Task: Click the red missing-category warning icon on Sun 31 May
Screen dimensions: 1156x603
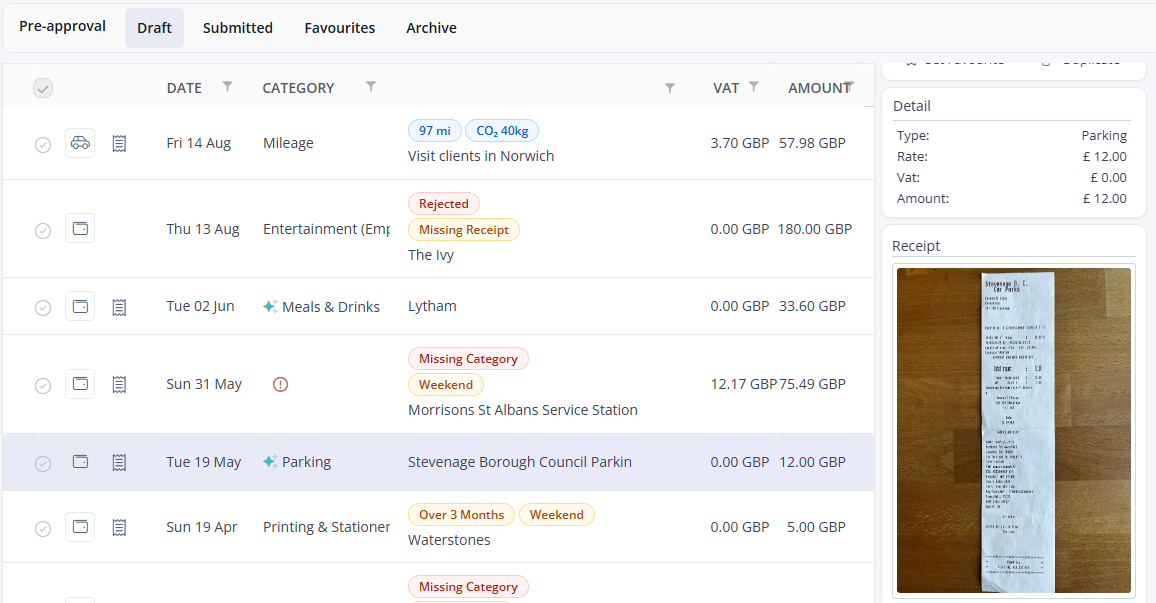Action: (280, 384)
